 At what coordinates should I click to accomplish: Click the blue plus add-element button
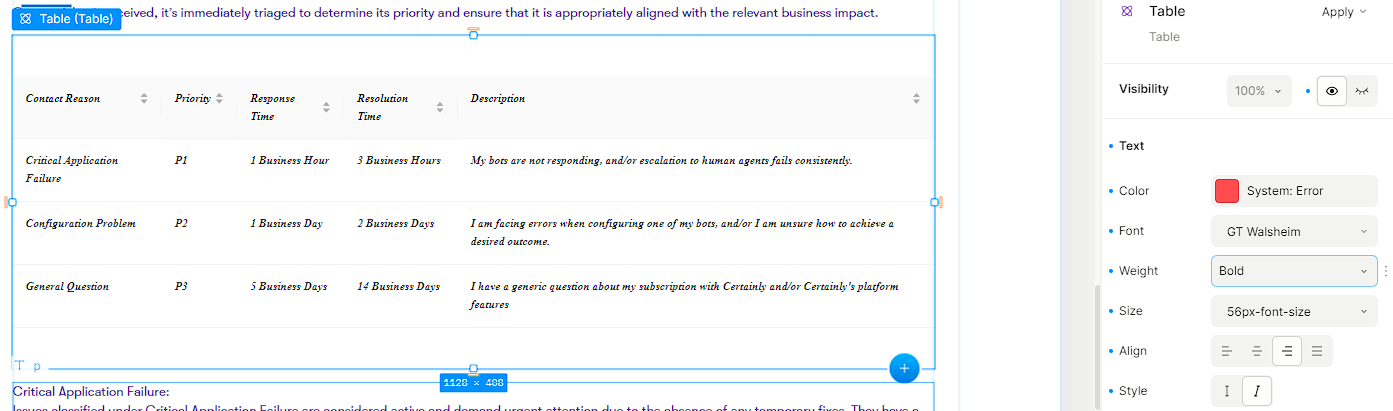pyautogui.click(x=904, y=369)
